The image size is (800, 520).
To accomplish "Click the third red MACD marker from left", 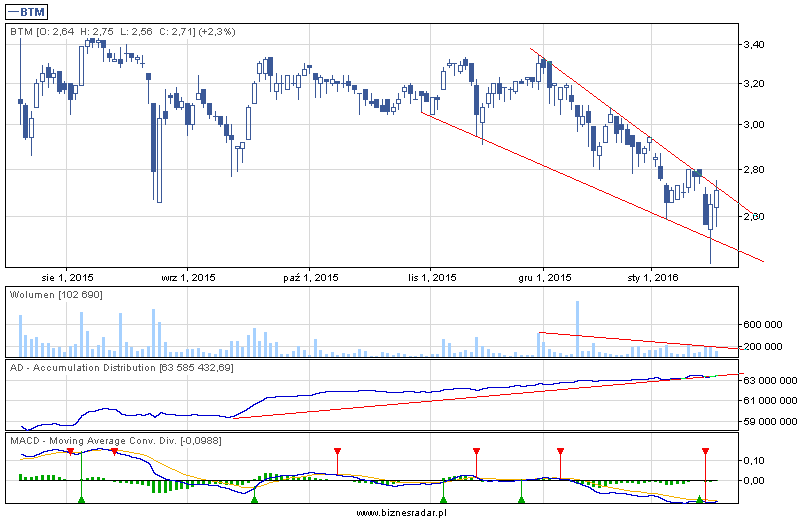I will 337,452.
